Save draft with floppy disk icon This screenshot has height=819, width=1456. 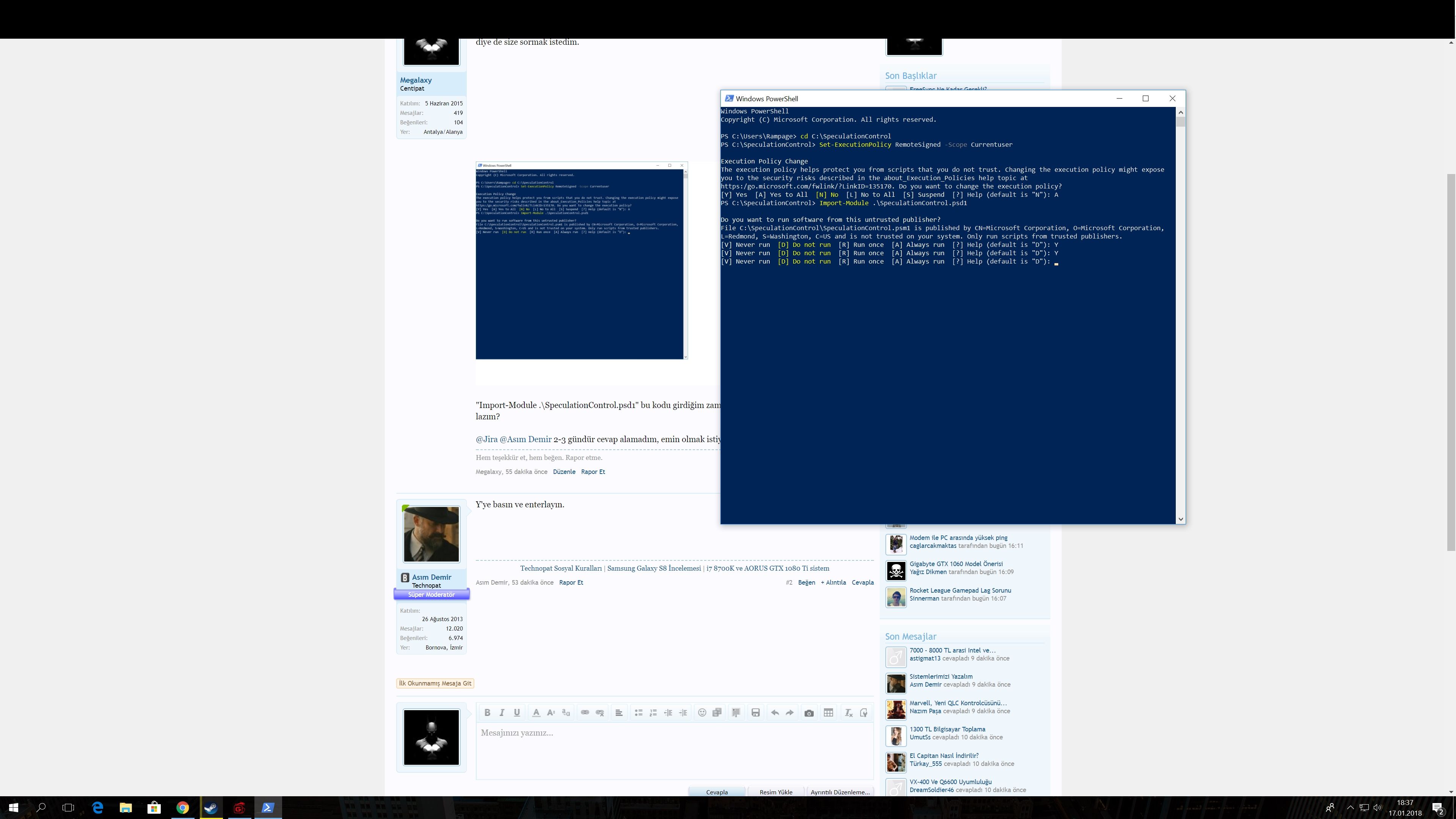click(x=755, y=713)
